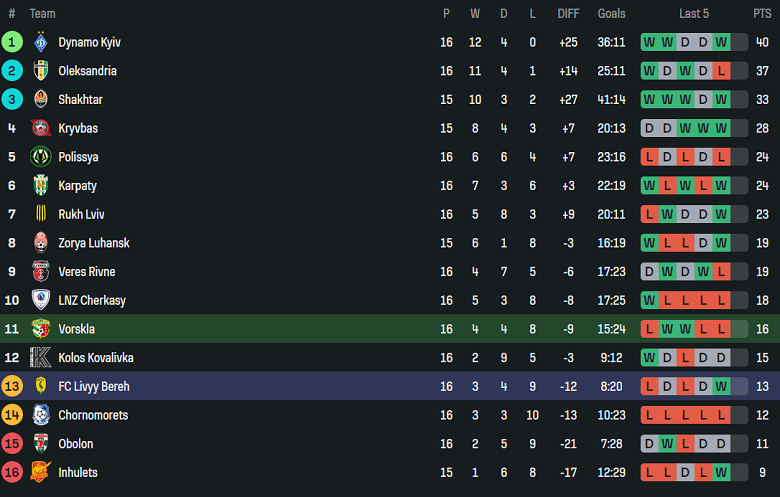Open the Oleksandria team logo
The width and height of the screenshot is (780, 497).
coord(41,71)
